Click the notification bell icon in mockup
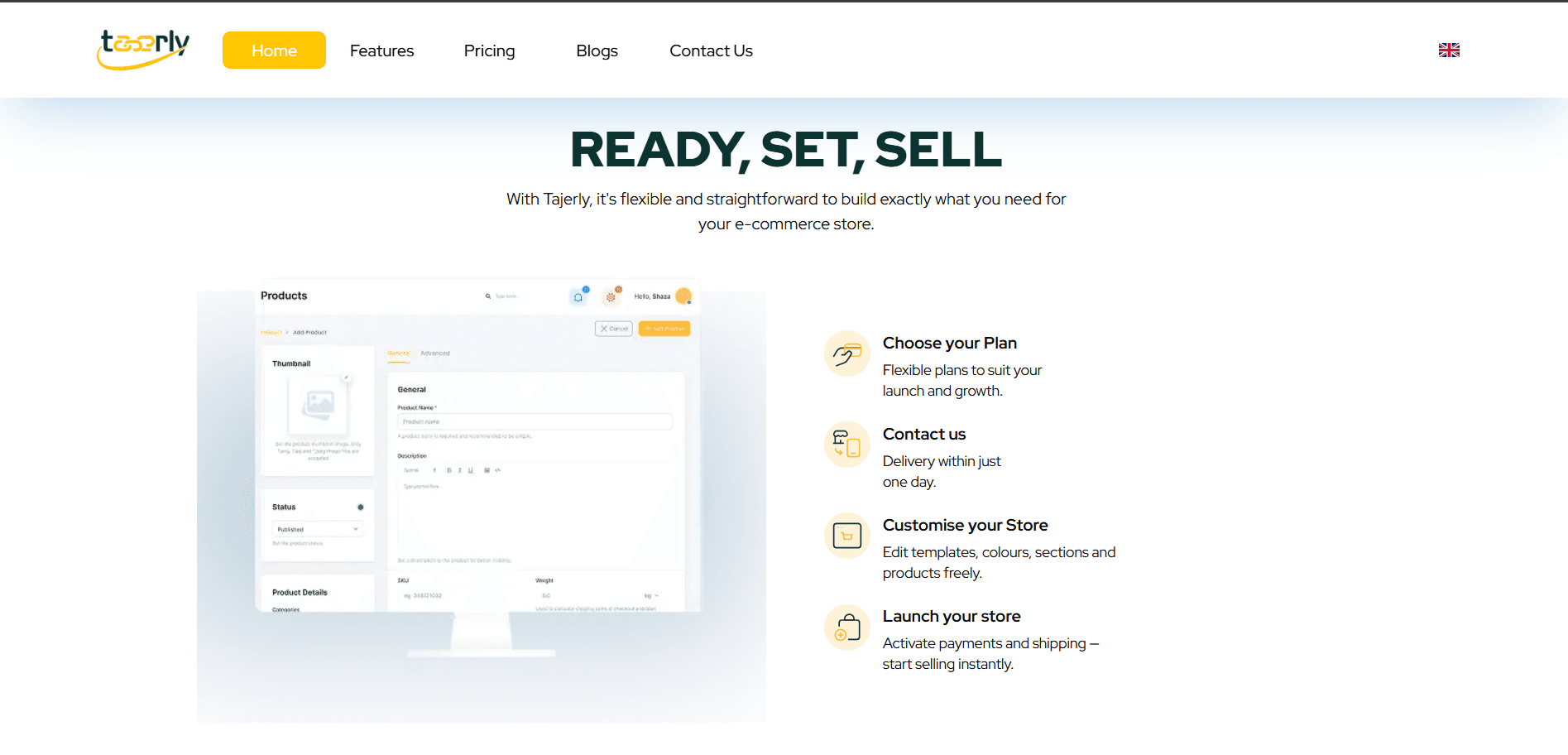Image resolution: width=1568 pixels, height=755 pixels. click(x=578, y=296)
